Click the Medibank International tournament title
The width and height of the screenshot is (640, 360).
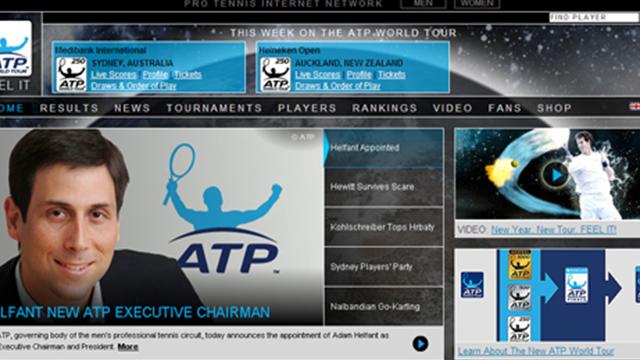point(100,51)
